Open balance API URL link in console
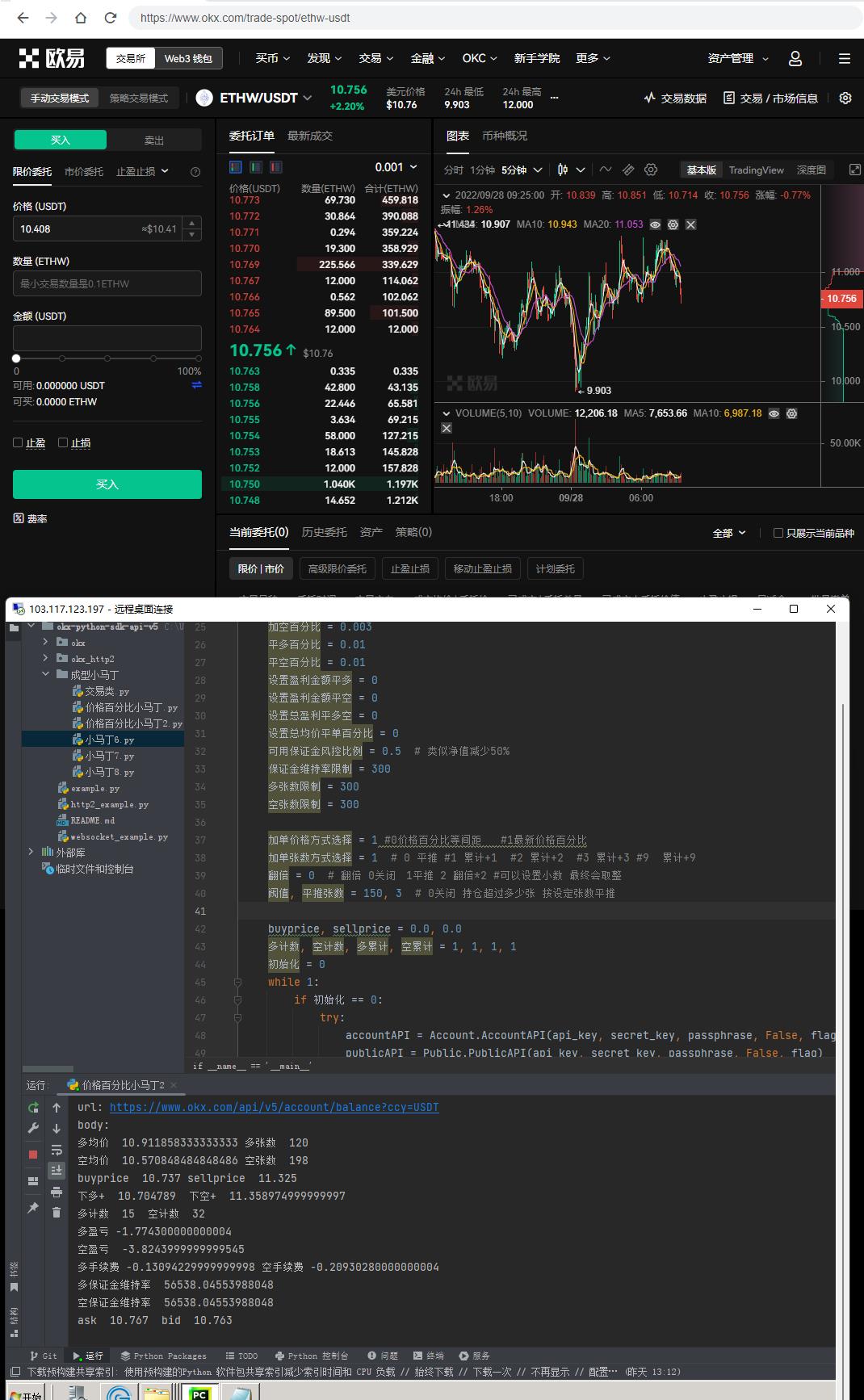 click(x=275, y=1107)
